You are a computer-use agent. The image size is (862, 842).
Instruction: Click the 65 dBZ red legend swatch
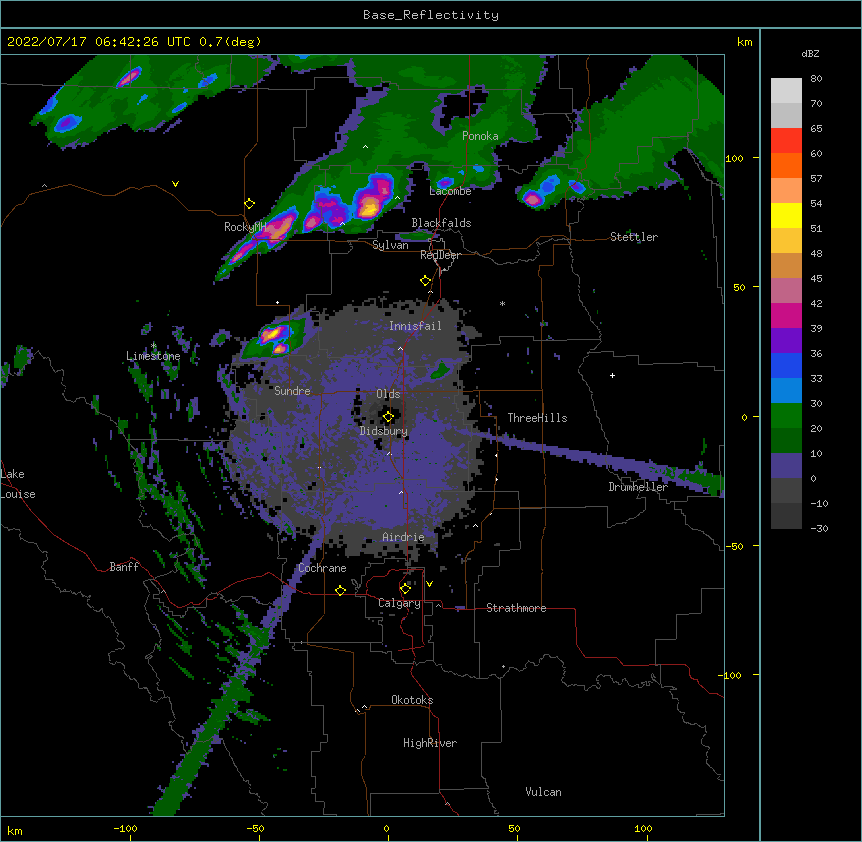[786, 141]
